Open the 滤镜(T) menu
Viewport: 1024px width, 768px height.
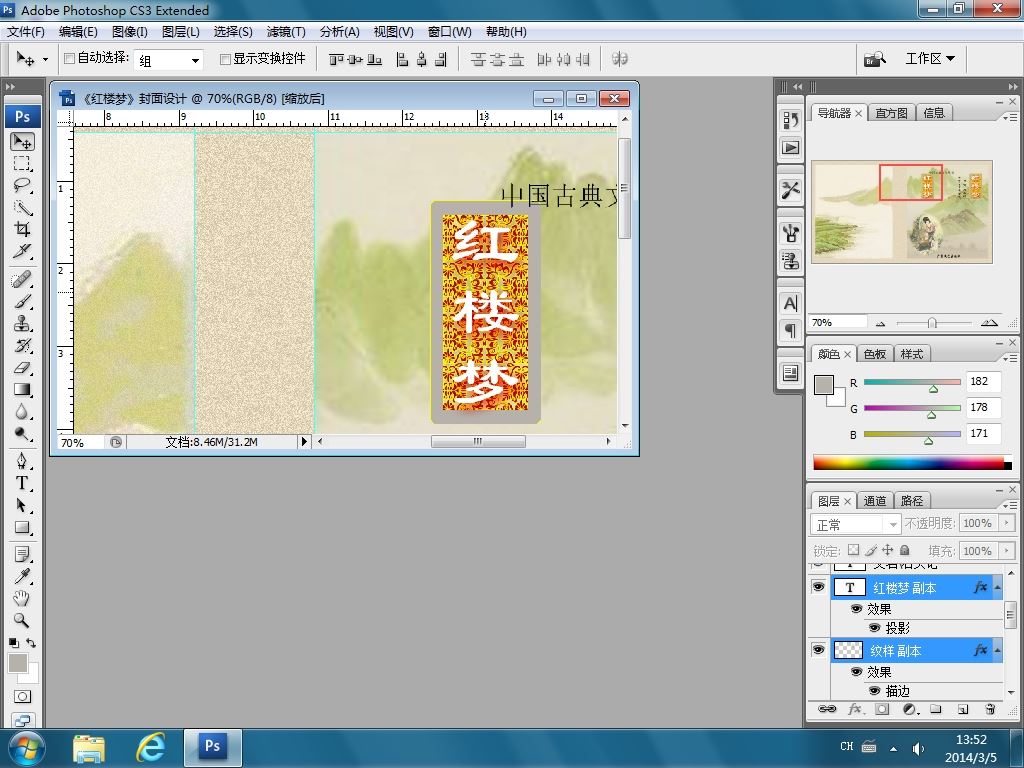click(286, 31)
